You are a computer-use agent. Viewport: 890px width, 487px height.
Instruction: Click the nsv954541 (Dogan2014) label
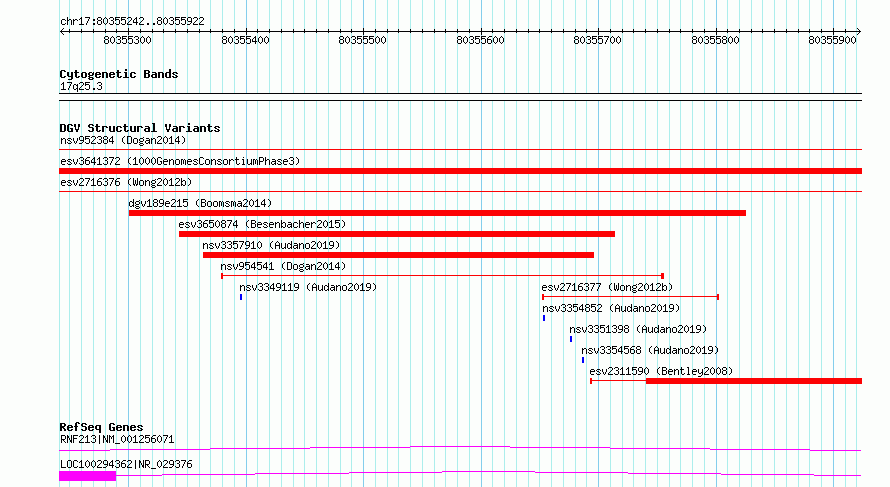[283, 266]
